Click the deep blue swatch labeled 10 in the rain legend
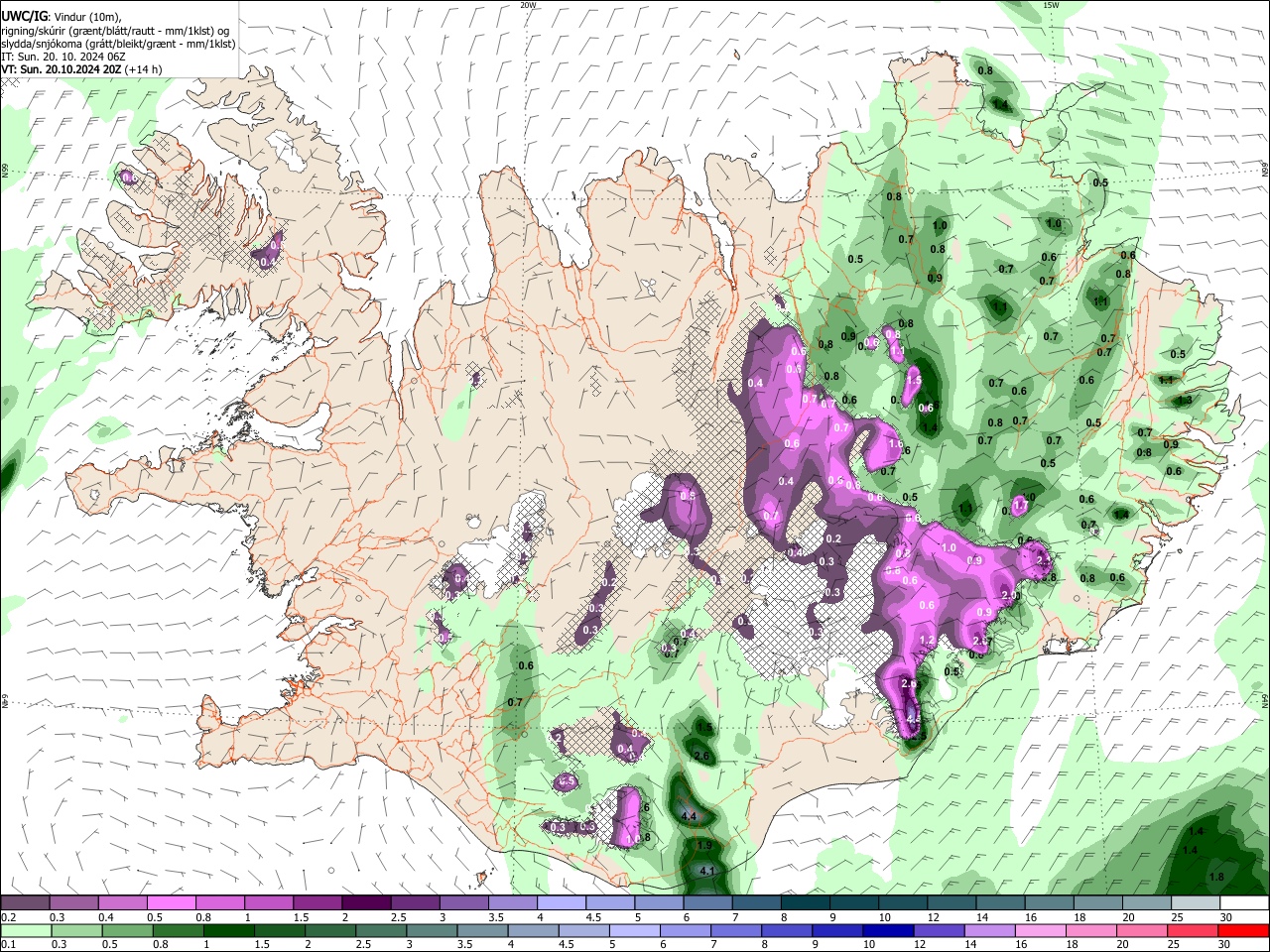This screenshot has height=952, width=1270. click(x=889, y=931)
